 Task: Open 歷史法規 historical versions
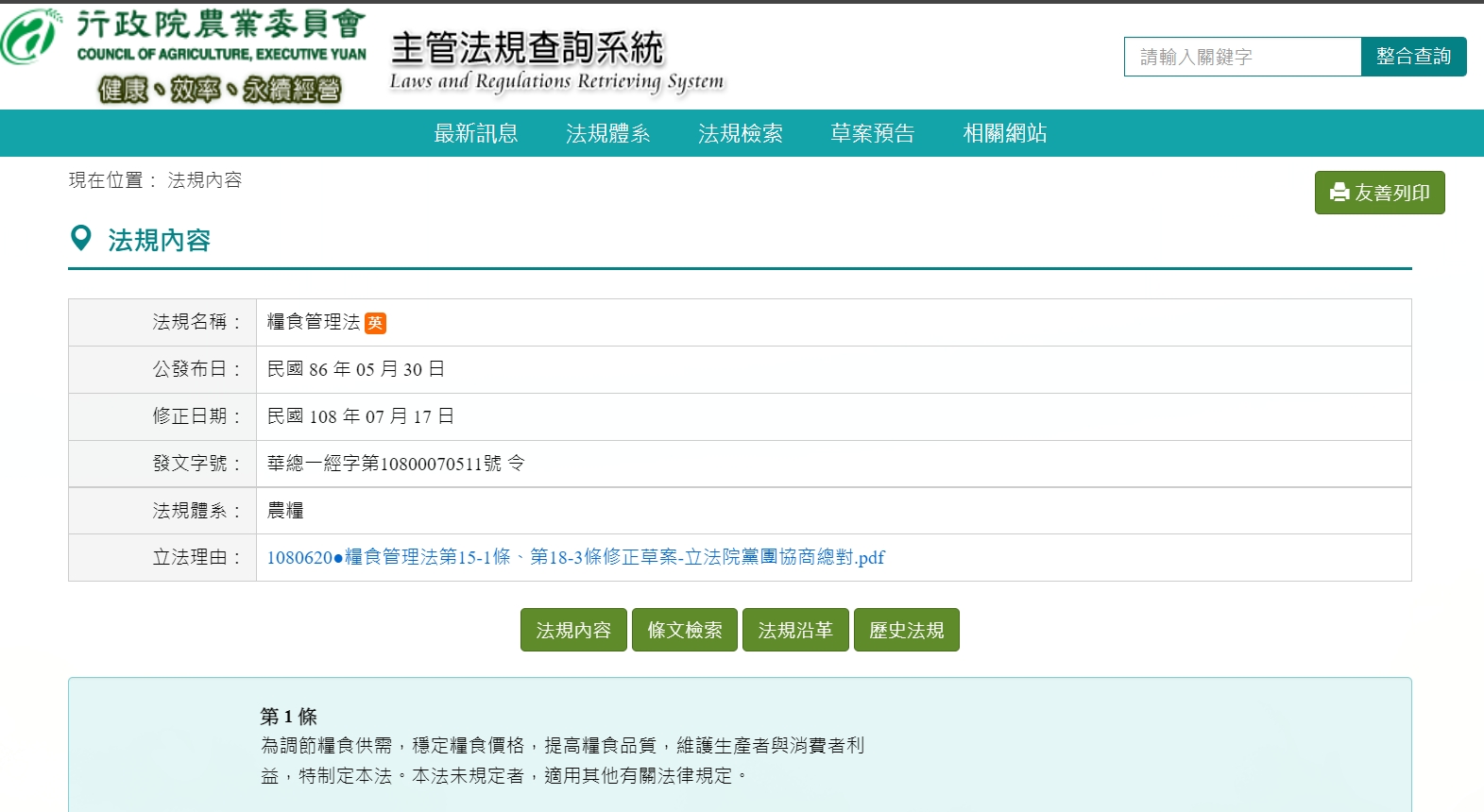(x=906, y=630)
